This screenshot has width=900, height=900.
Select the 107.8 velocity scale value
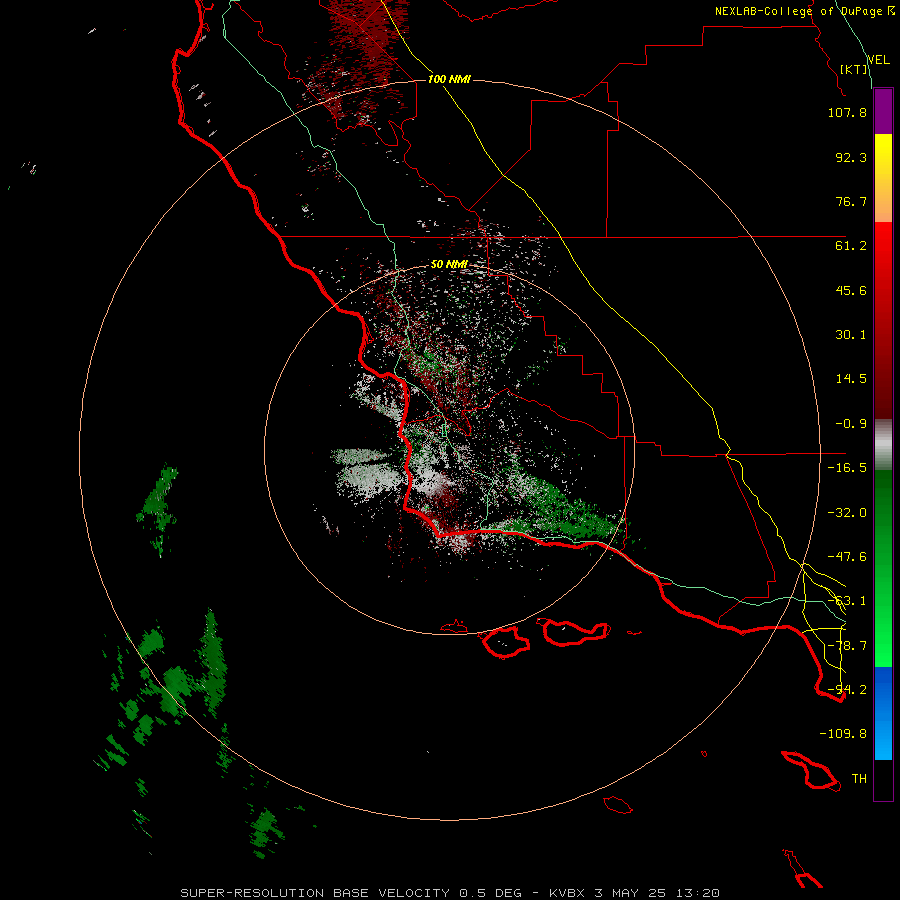(x=847, y=112)
